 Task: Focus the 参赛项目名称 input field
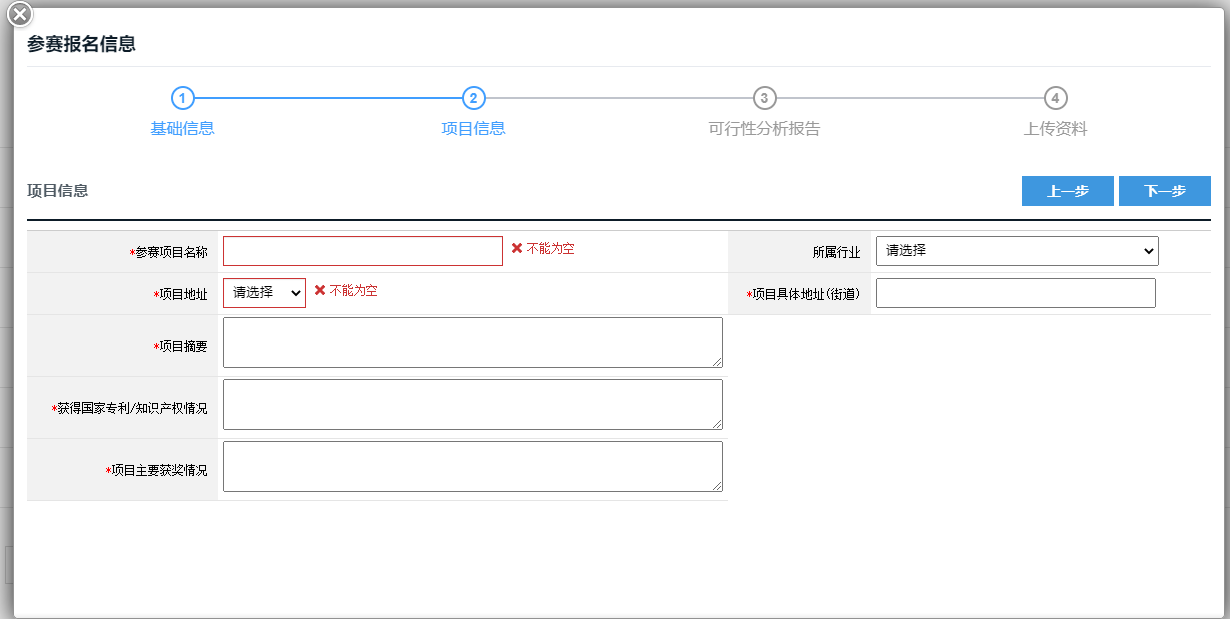click(363, 251)
